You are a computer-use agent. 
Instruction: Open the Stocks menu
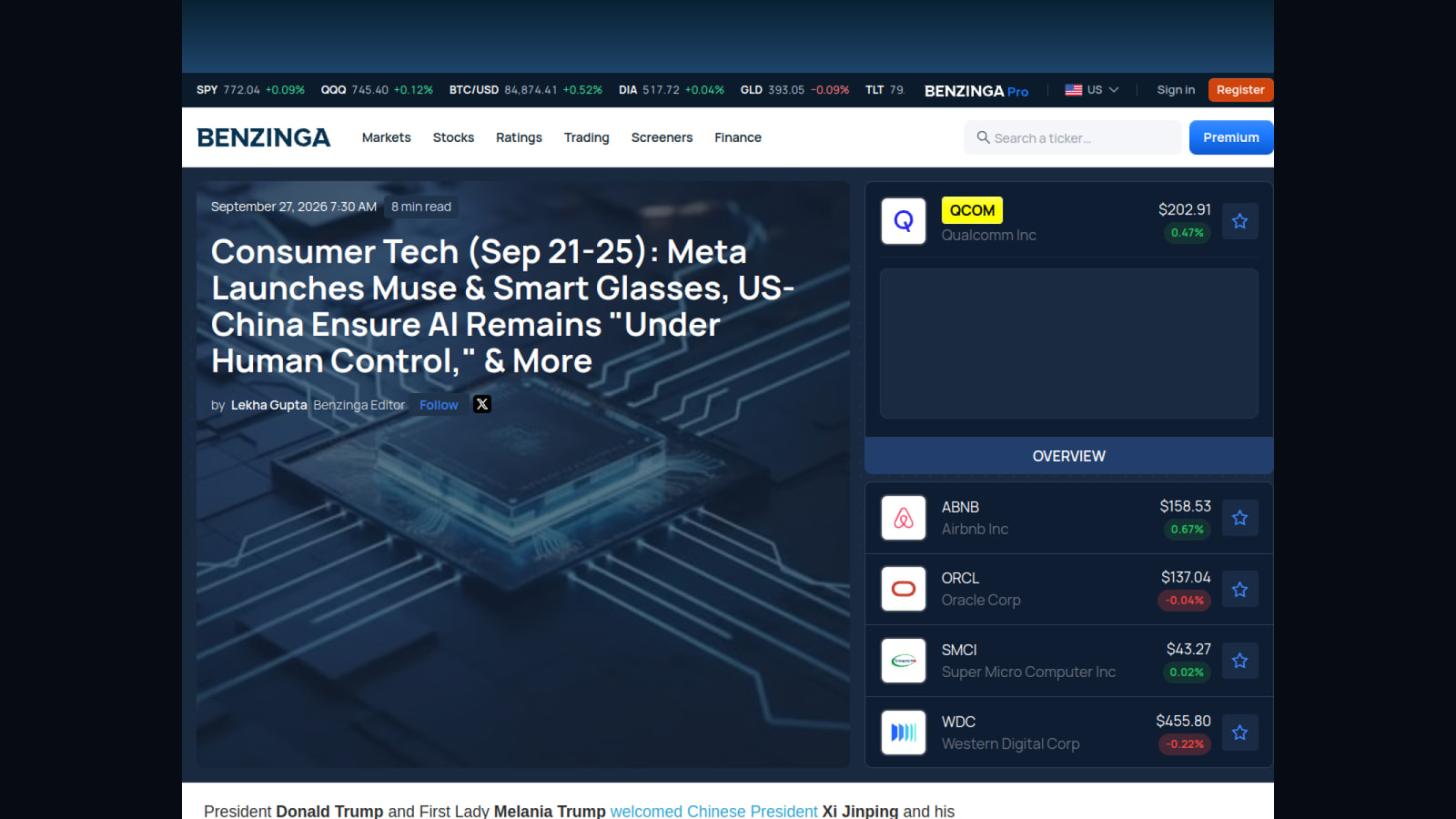pyautogui.click(x=453, y=137)
